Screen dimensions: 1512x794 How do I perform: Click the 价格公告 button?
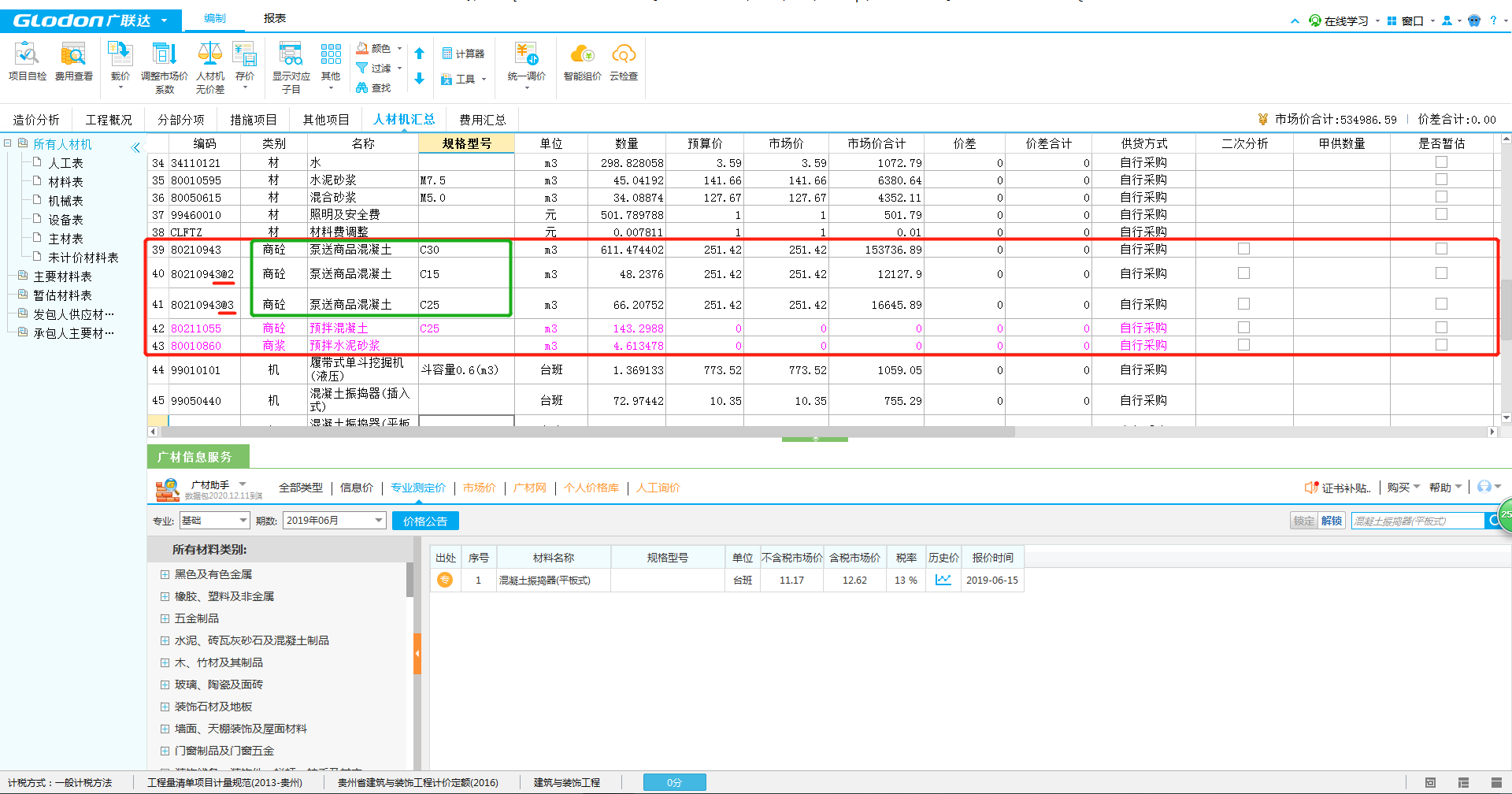pos(425,521)
